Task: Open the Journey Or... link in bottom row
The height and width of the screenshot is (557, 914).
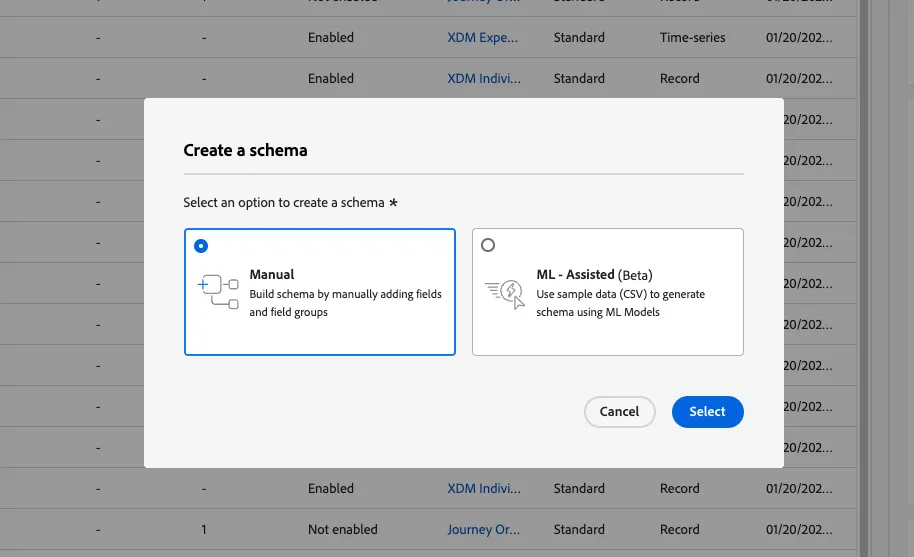Action: click(x=483, y=530)
